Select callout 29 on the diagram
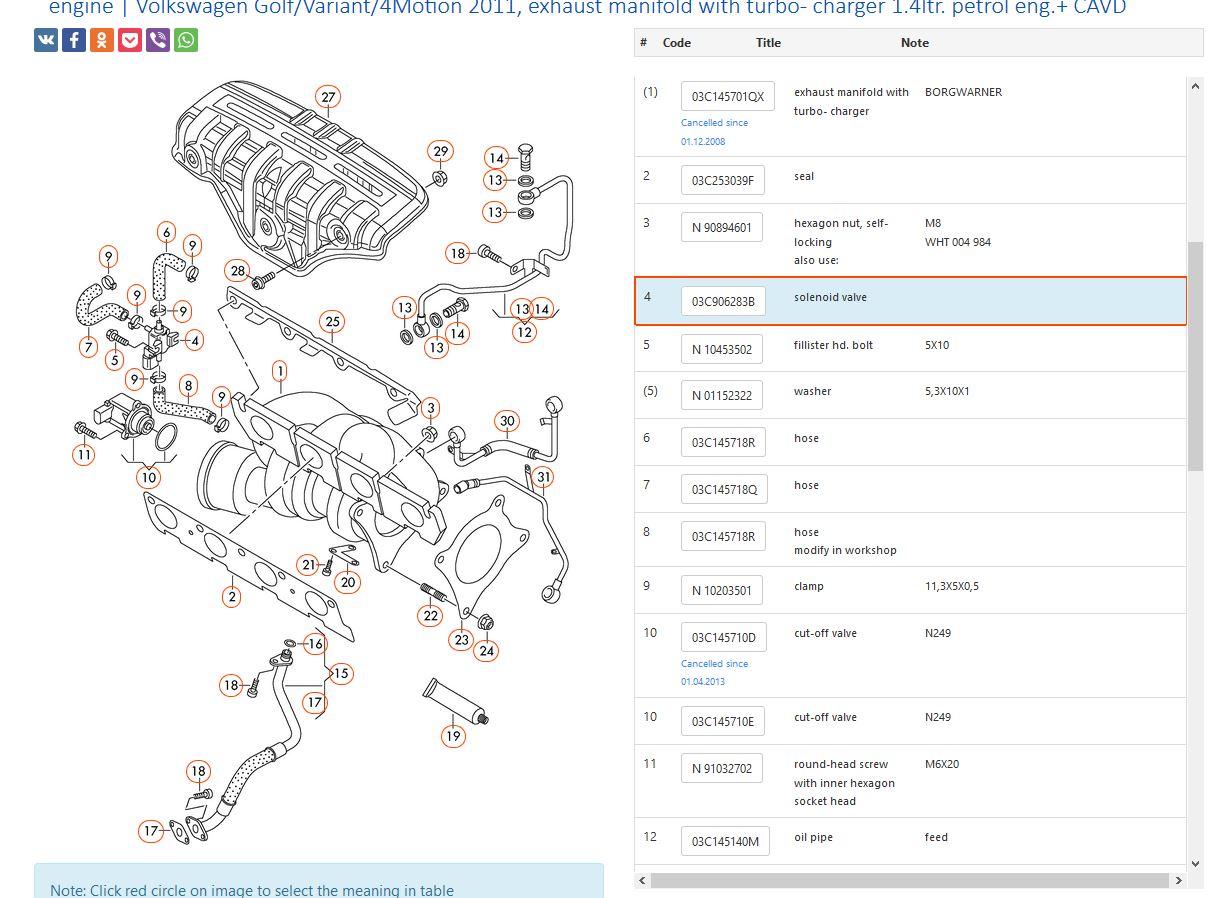This screenshot has height=898, width=1219. tap(441, 152)
